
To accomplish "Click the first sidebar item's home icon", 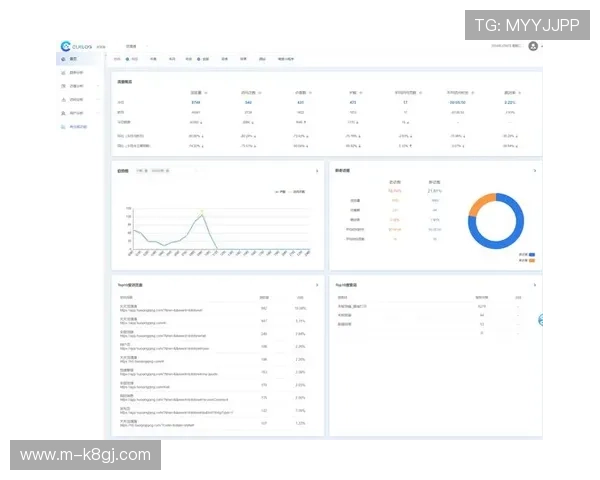I will click(x=62, y=60).
